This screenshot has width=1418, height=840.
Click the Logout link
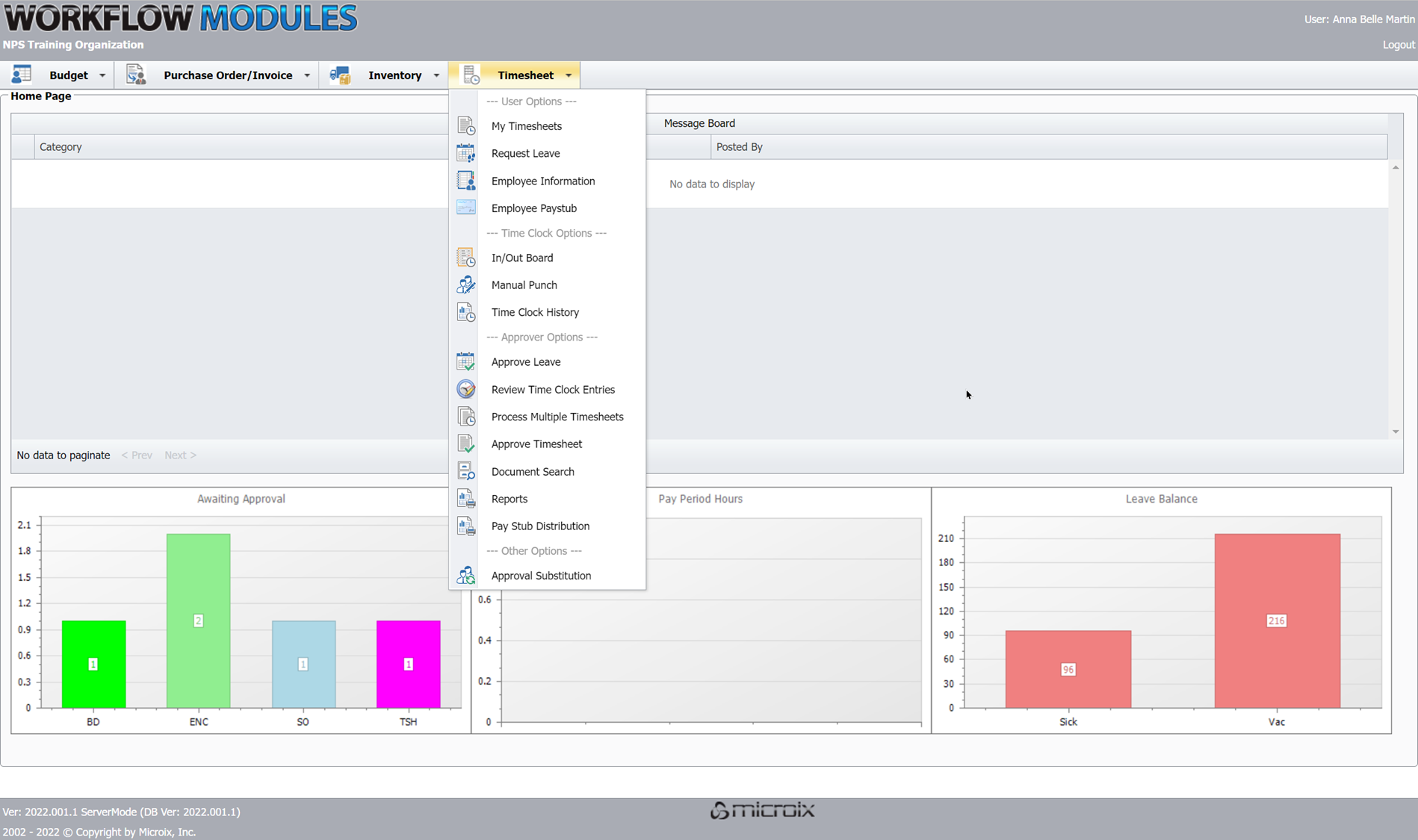(x=1398, y=45)
